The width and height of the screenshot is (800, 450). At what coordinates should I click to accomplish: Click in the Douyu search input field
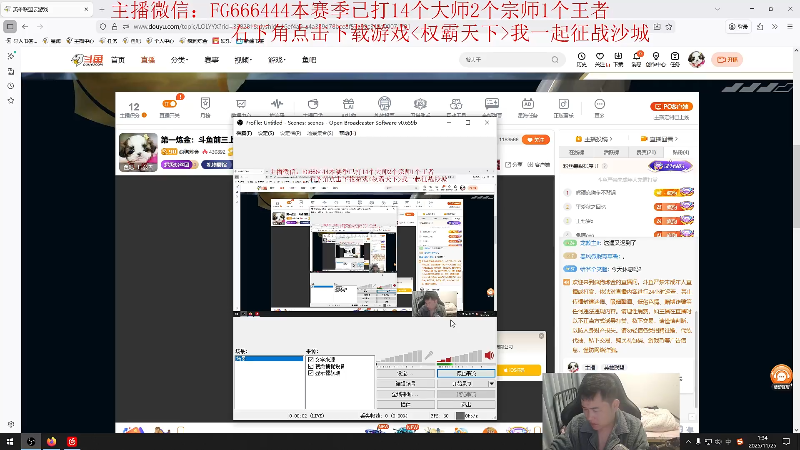pos(505,60)
